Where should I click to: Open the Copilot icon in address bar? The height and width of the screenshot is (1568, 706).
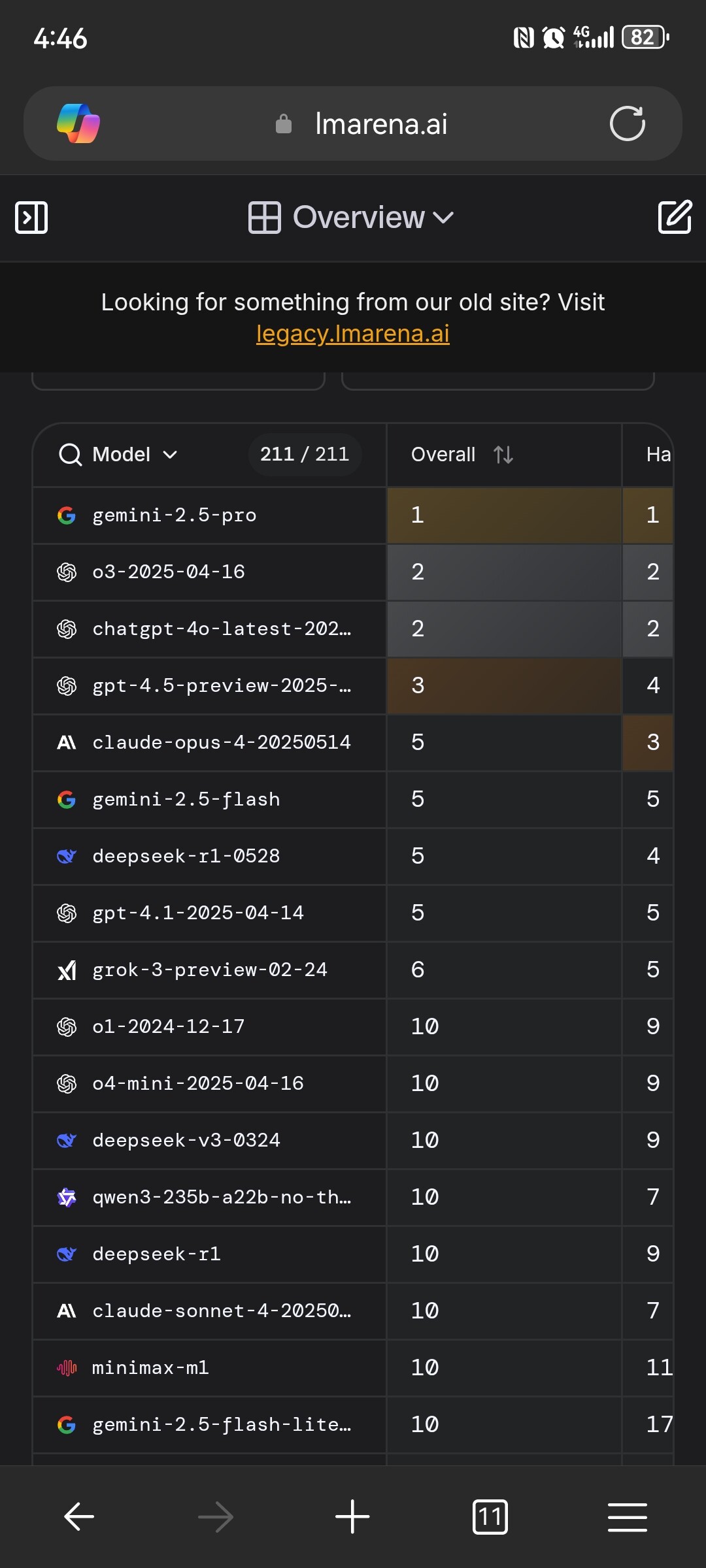click(x=78, y=123)
